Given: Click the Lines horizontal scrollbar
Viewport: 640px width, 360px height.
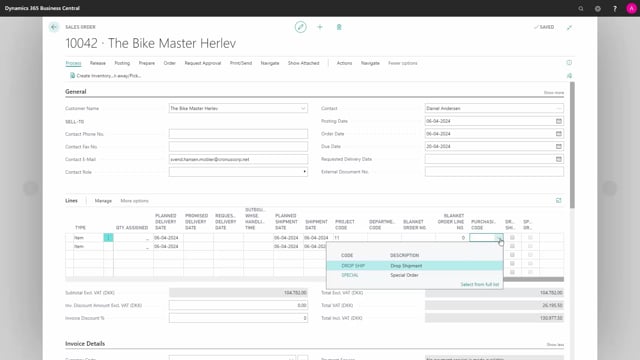Looking at the screenshot, I should pyautogui.click(x=533, y=279).
